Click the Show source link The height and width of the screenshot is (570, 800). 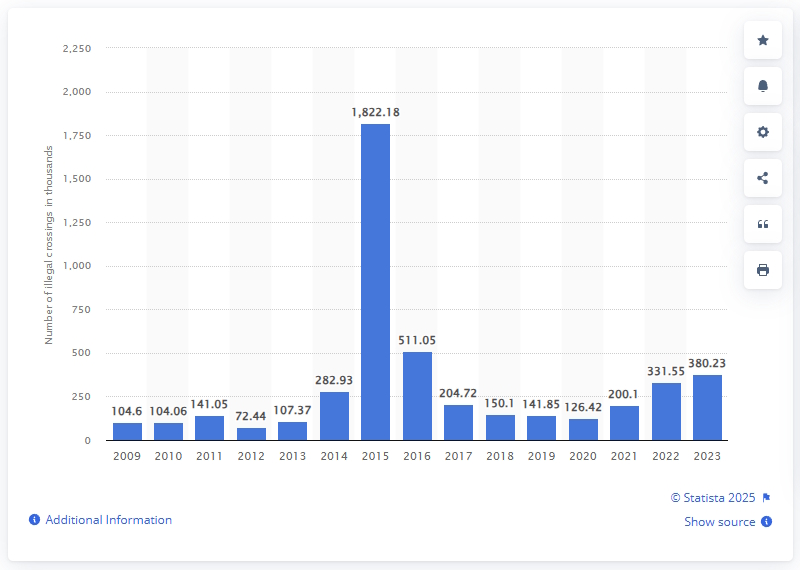720,522
